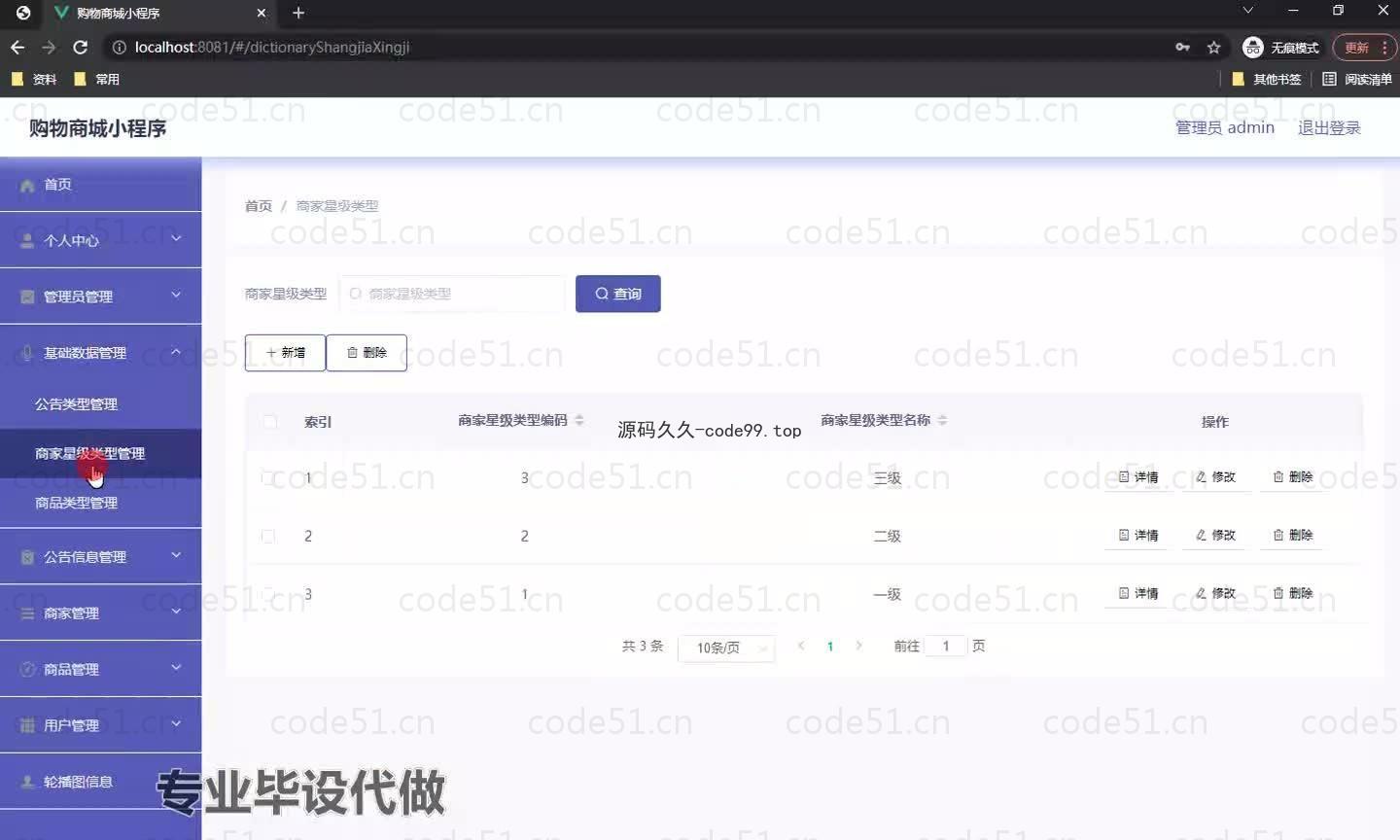The width and height of the screenshot is (1400, 840).
Task: Click the home icon beside 首页 in sidebar
Action: point(27,185)
